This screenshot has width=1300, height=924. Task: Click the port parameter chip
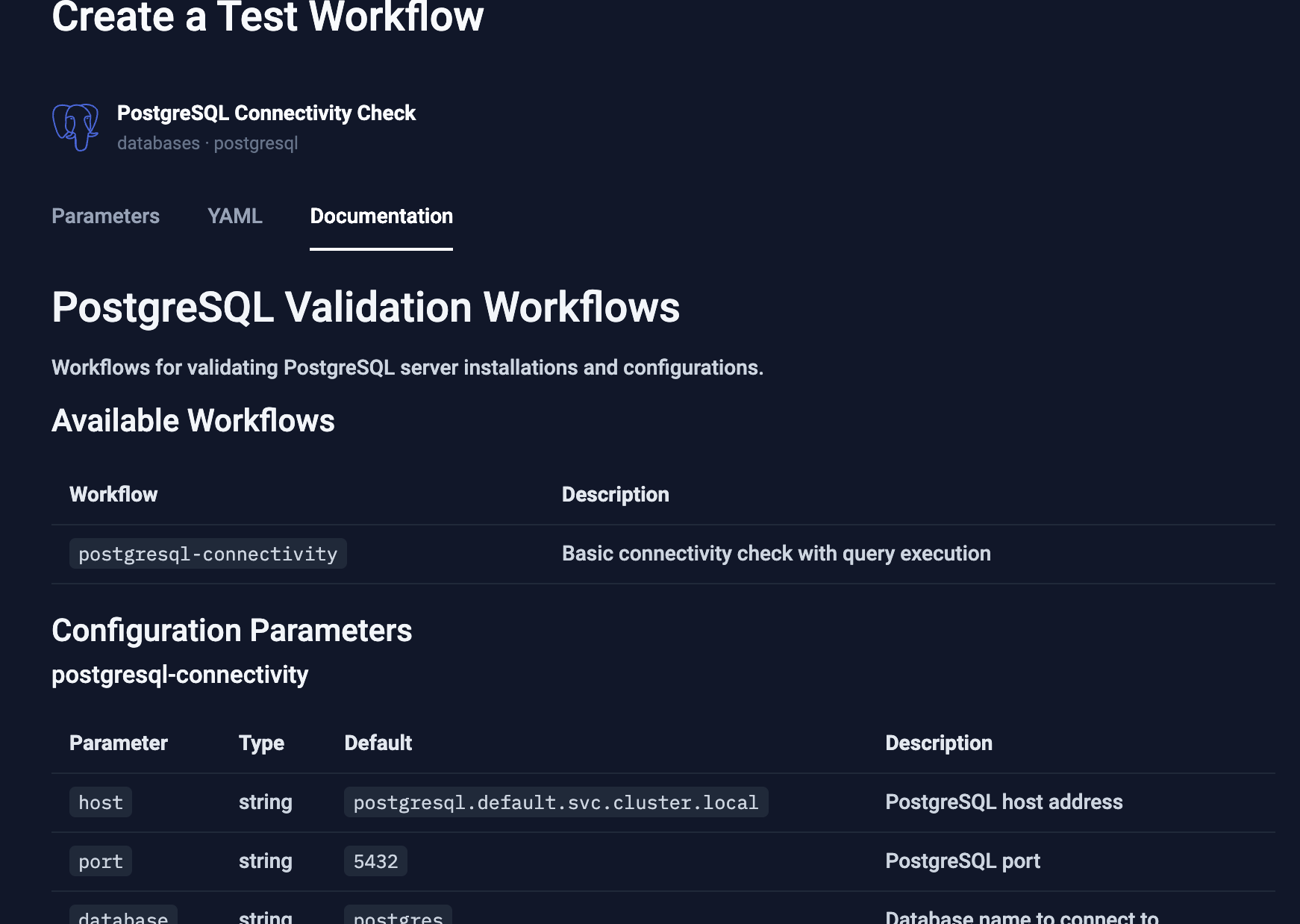click(x=100, y=861)
